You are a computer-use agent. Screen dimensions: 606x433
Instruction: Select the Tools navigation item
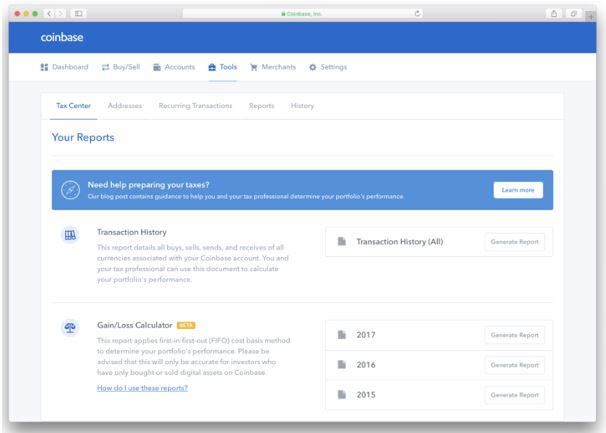pyautogui.click(x=222, y=67)
